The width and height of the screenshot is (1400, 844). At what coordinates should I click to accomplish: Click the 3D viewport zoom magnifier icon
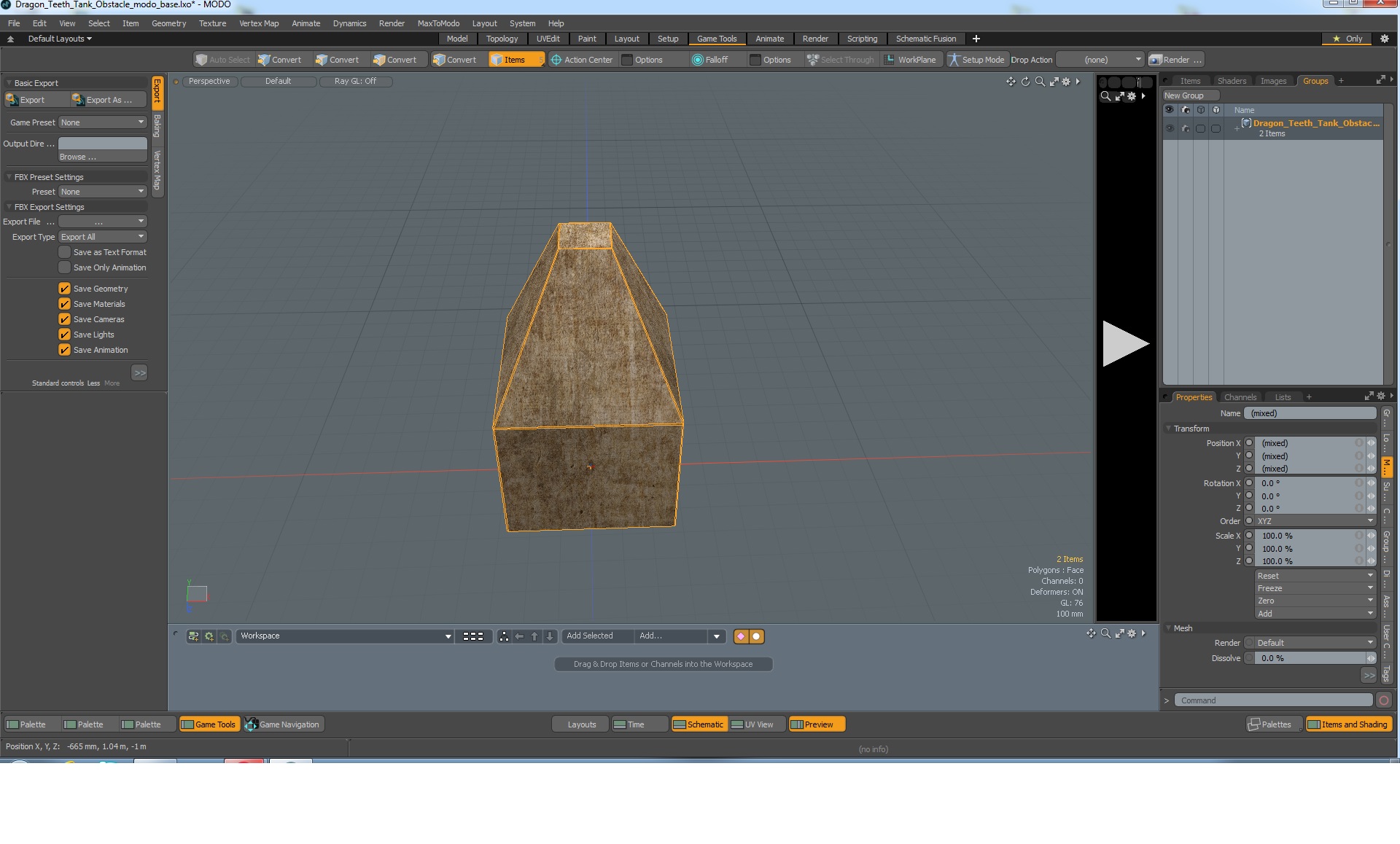(1040, 82)
